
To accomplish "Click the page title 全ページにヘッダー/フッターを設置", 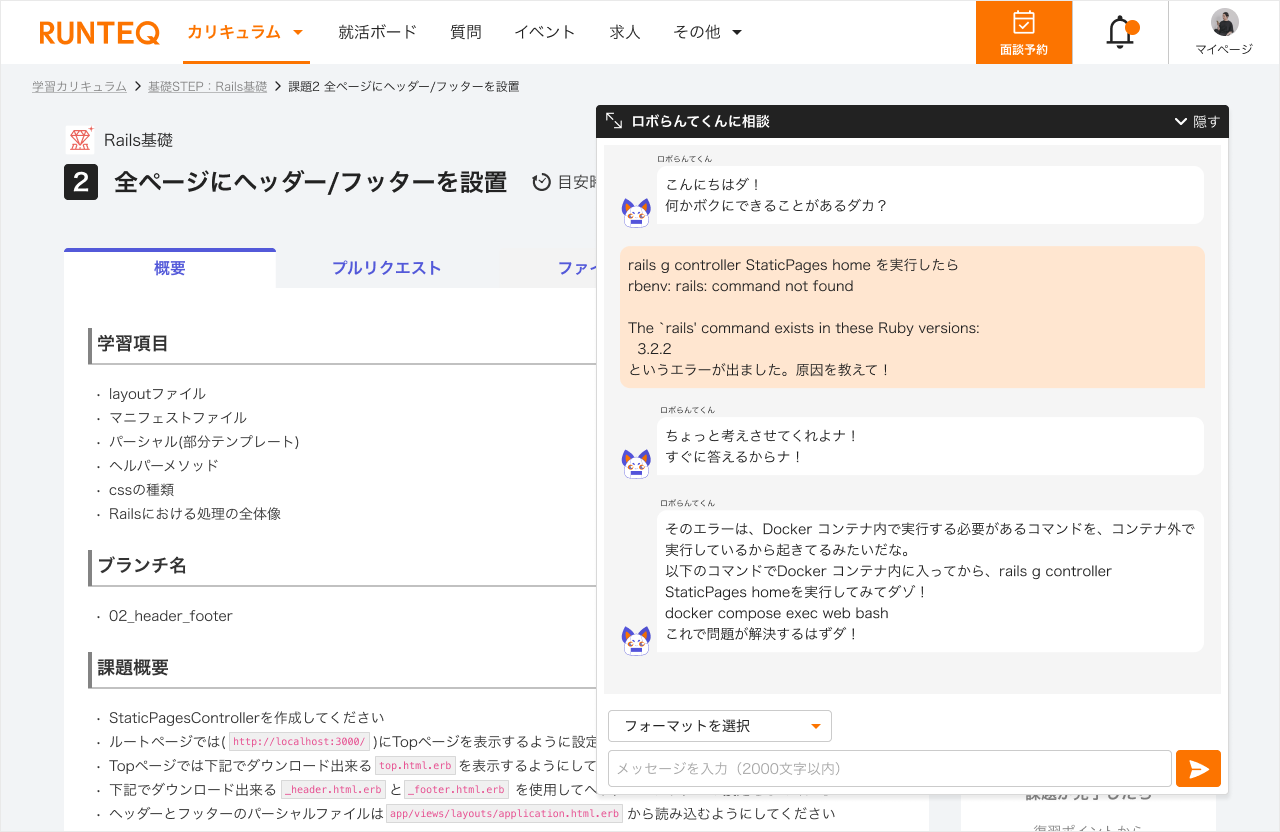I will (x=310, y=182).
